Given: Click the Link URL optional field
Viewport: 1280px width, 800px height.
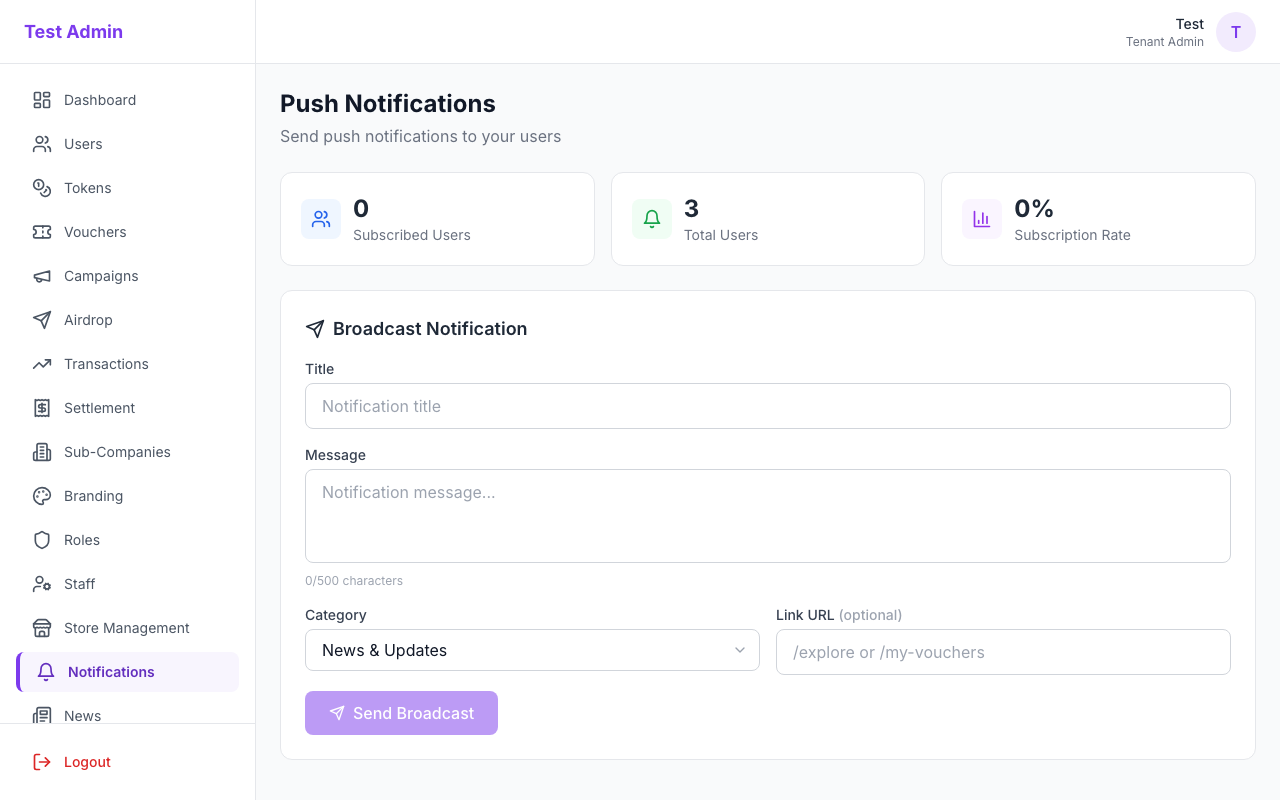Looking at the screenshot, I should [1003, 652].
